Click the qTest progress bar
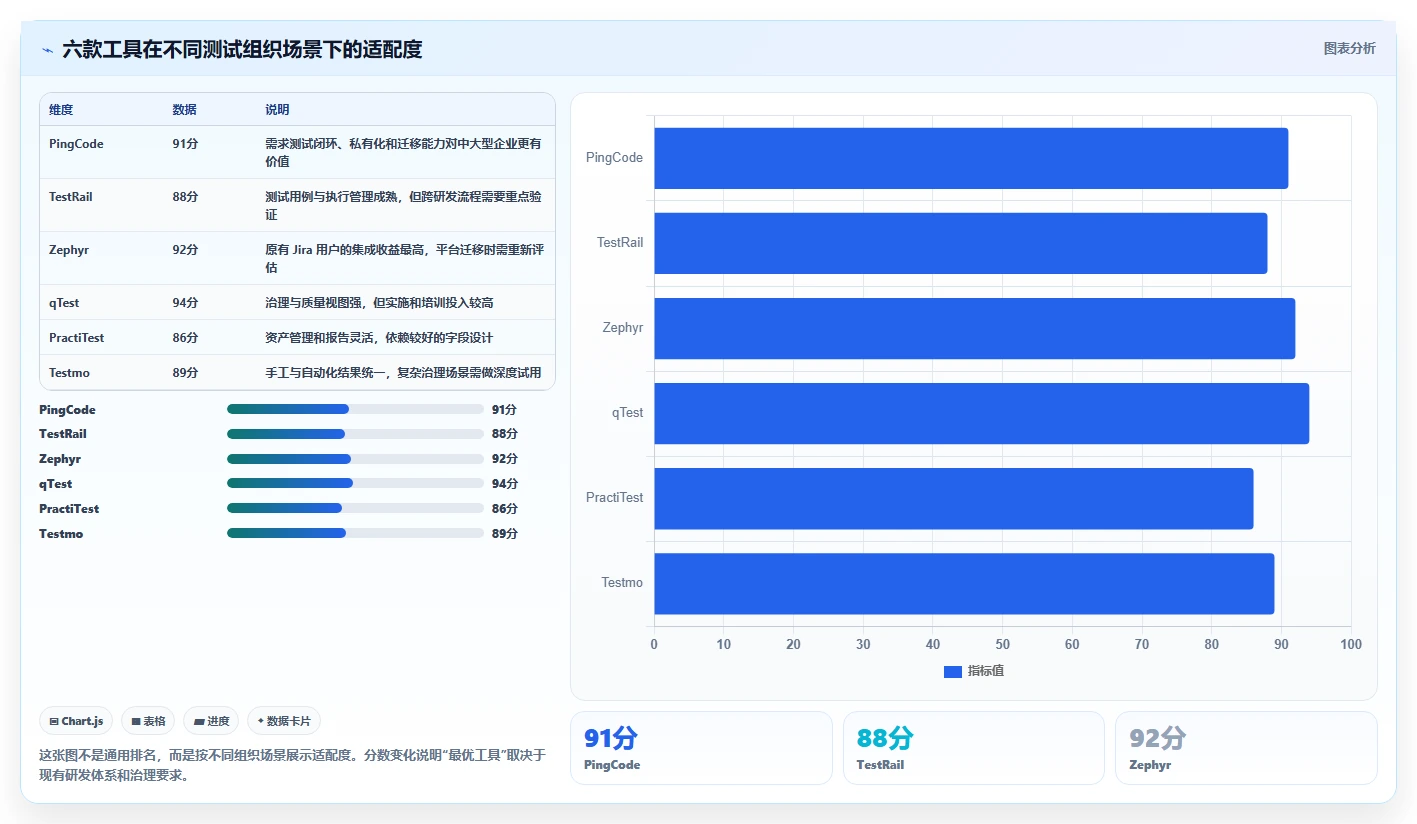Viewport: 1417px width, 824px height. pos(355,483)
